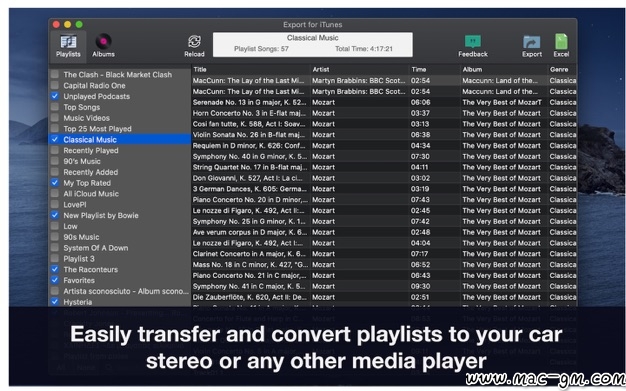Select Cosi fan tutte, K. 588 row

click(384, 123)
